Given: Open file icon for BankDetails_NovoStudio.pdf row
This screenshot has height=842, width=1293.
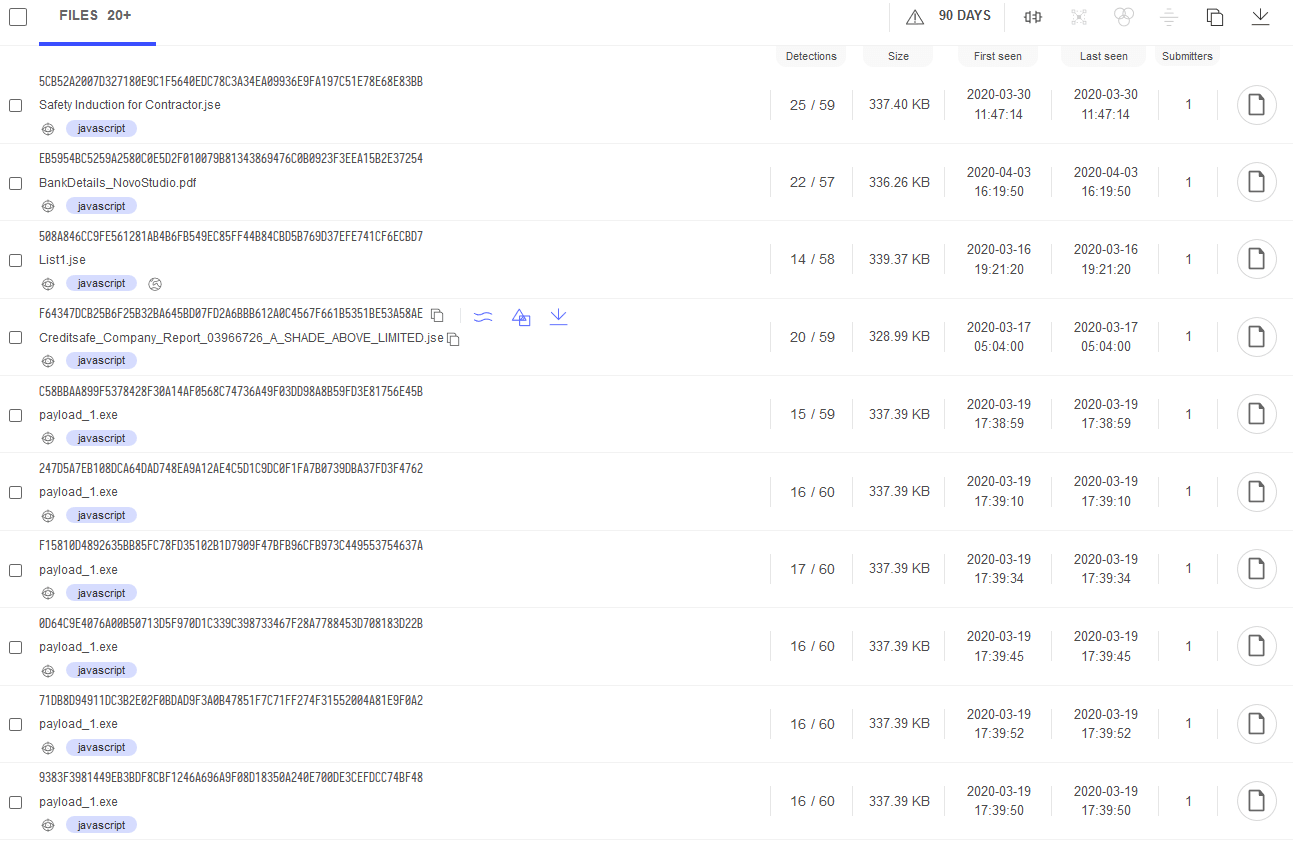Looking at the screenshot, I should pos(1257,182).
